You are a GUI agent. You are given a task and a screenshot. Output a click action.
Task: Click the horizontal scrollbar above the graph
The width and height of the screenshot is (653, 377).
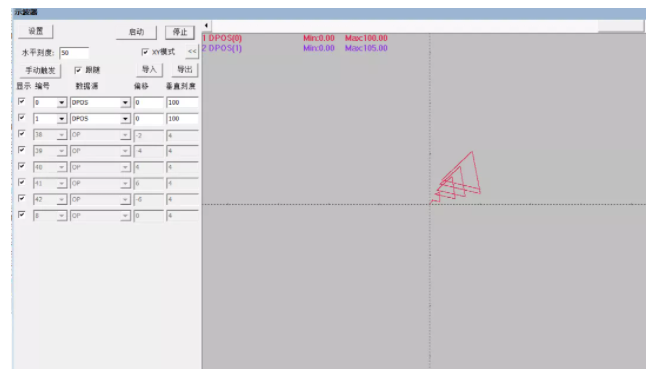pos(404,26)
